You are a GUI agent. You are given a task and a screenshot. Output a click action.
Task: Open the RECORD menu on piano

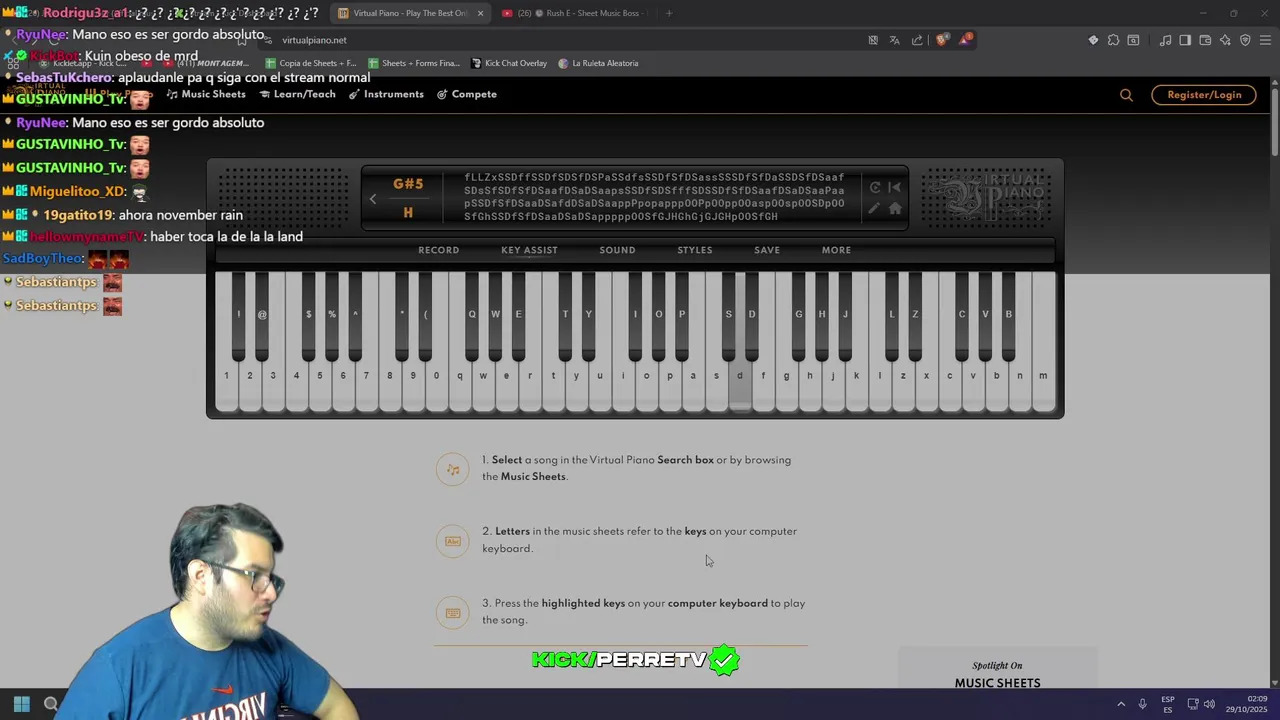tap(439, 250)
